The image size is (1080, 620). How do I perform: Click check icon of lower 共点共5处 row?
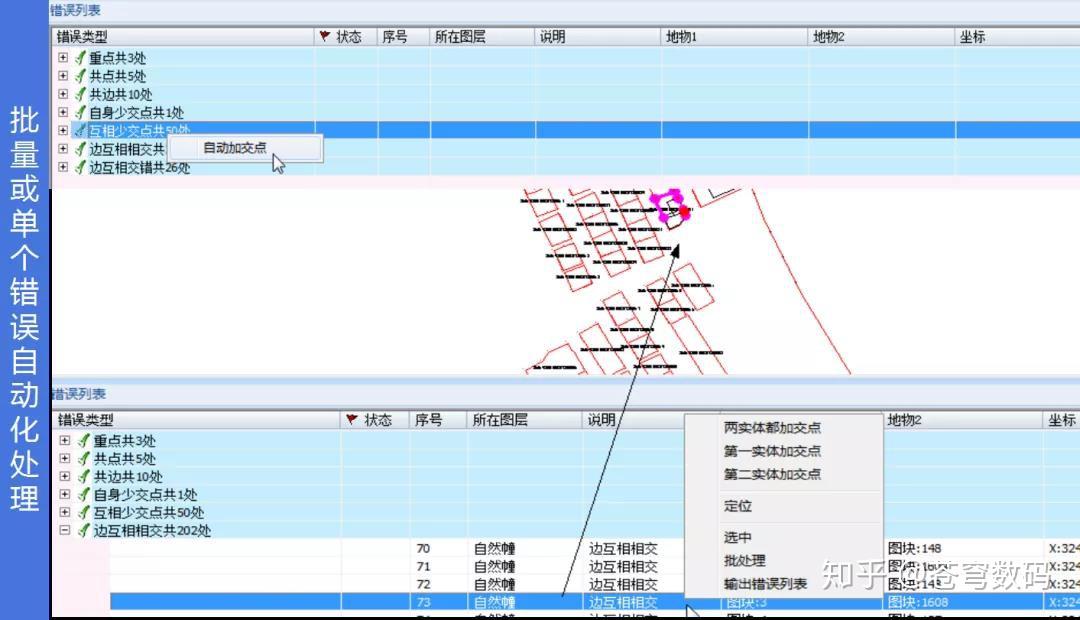[84, 458]
